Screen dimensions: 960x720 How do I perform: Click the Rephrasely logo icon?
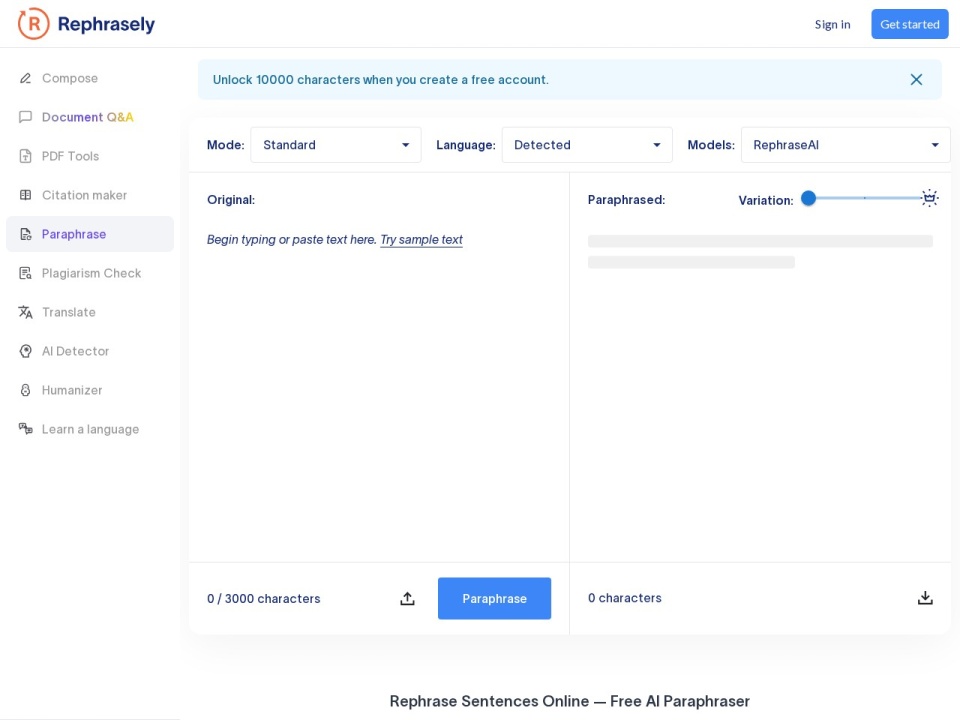(33, 24)
